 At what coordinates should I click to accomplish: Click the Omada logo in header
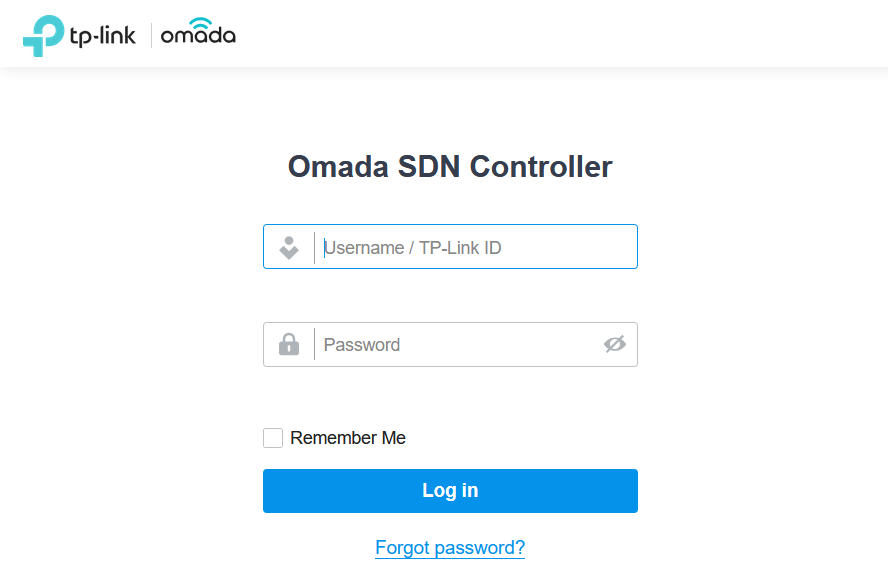(198, 32)
